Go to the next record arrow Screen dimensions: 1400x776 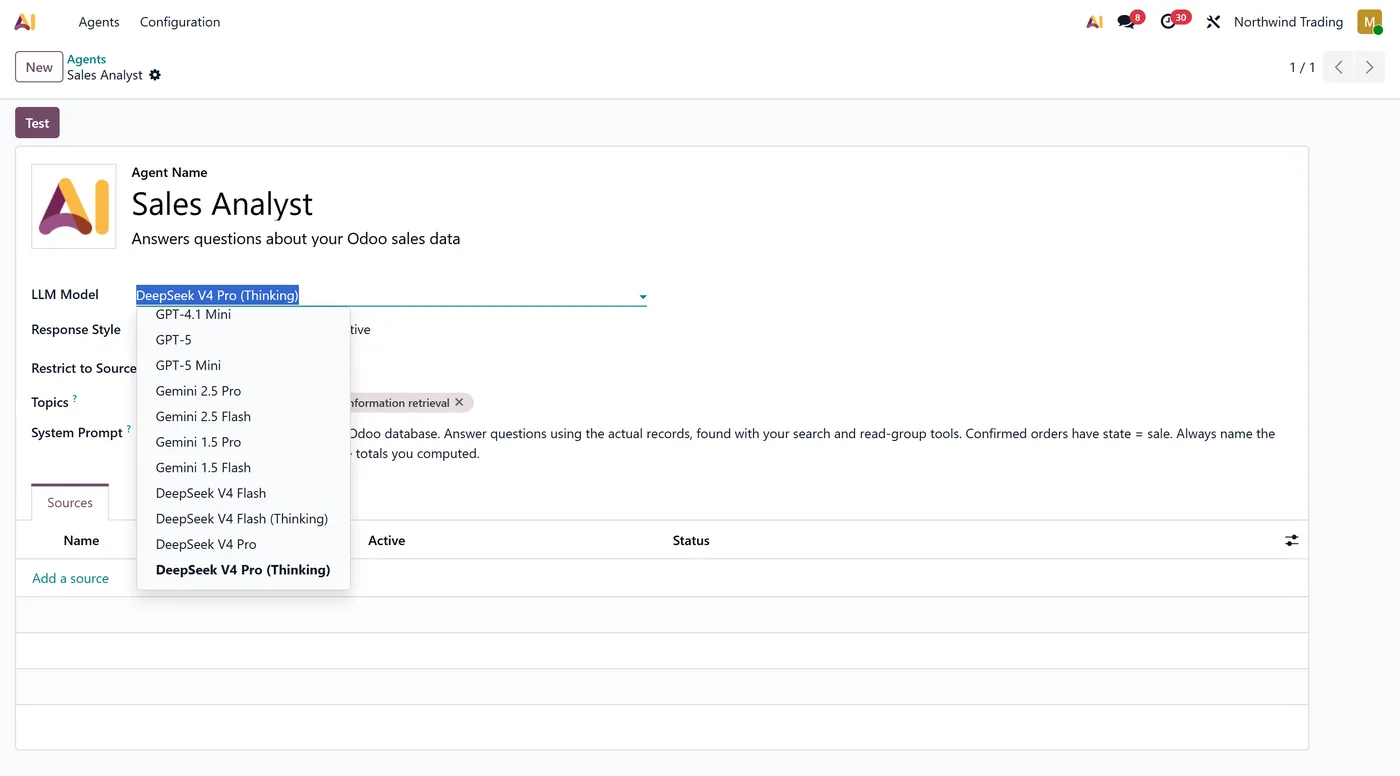1369,67
